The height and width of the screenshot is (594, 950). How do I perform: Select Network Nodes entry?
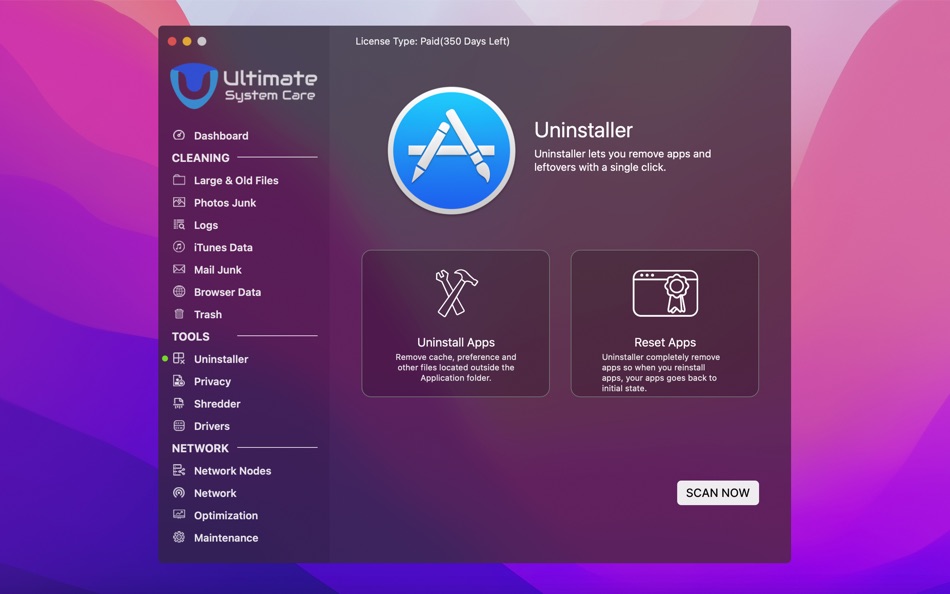click(x=232, y=471)
